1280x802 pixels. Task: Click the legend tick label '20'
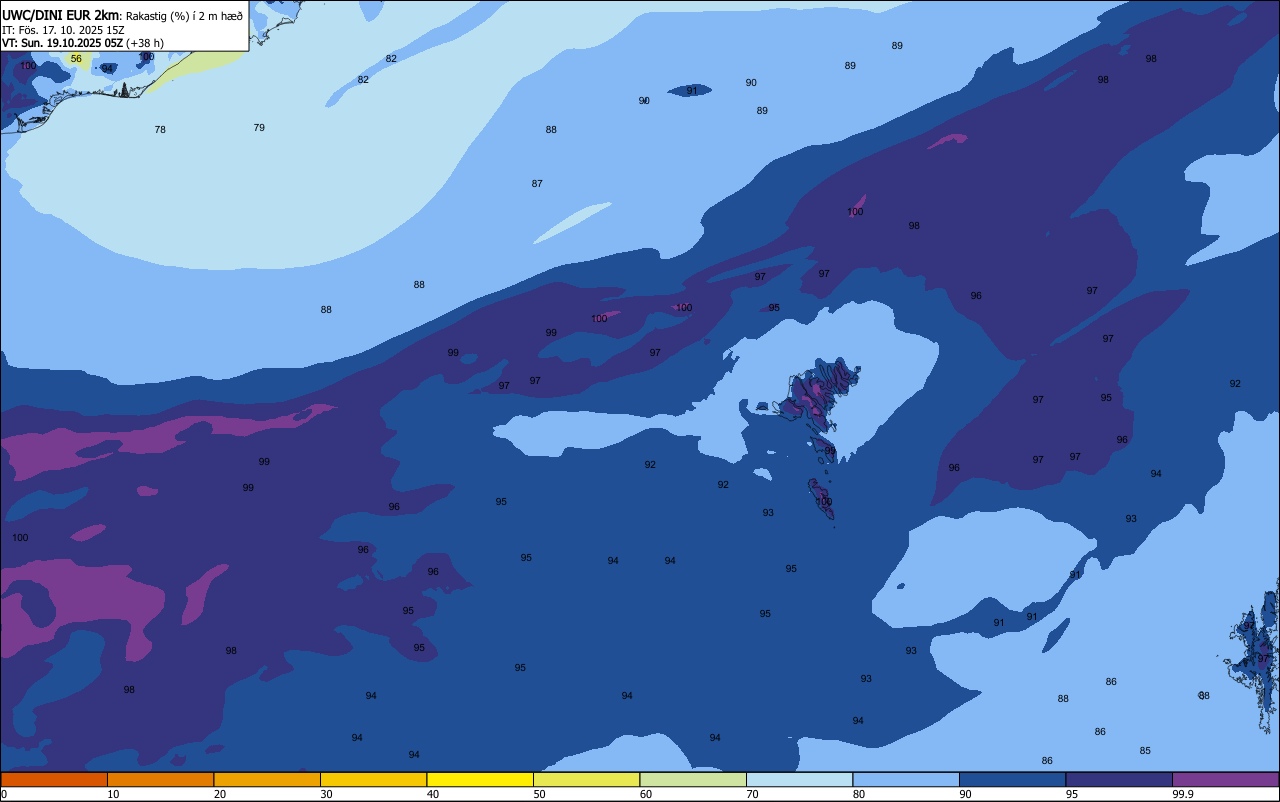coord(220,794)
